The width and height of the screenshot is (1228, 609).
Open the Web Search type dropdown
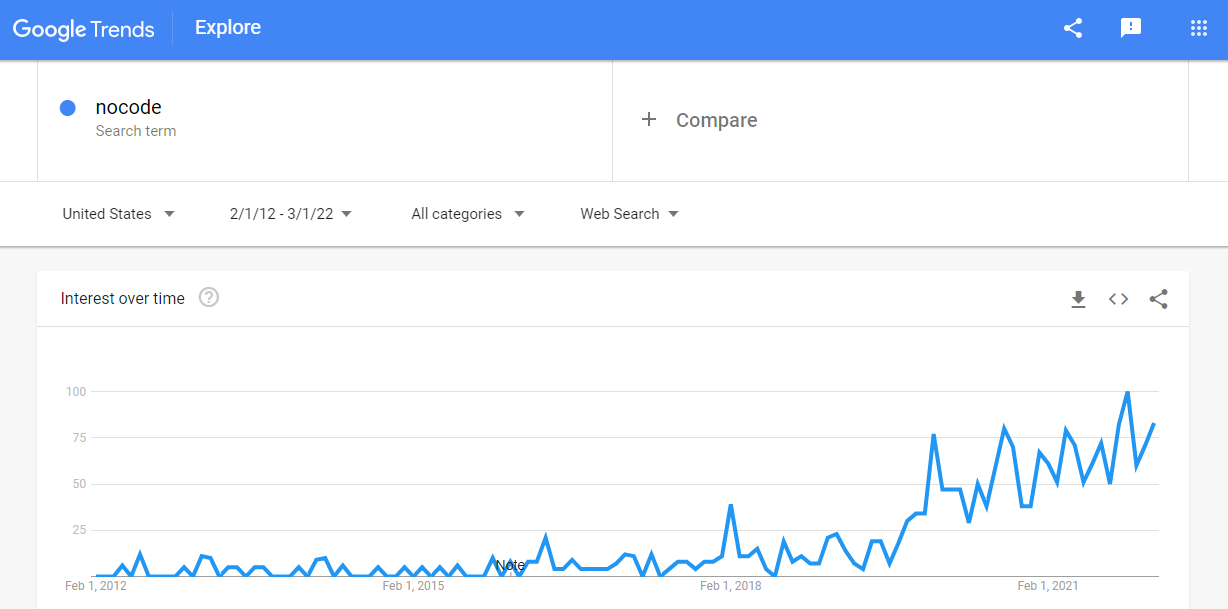(630, 214)
